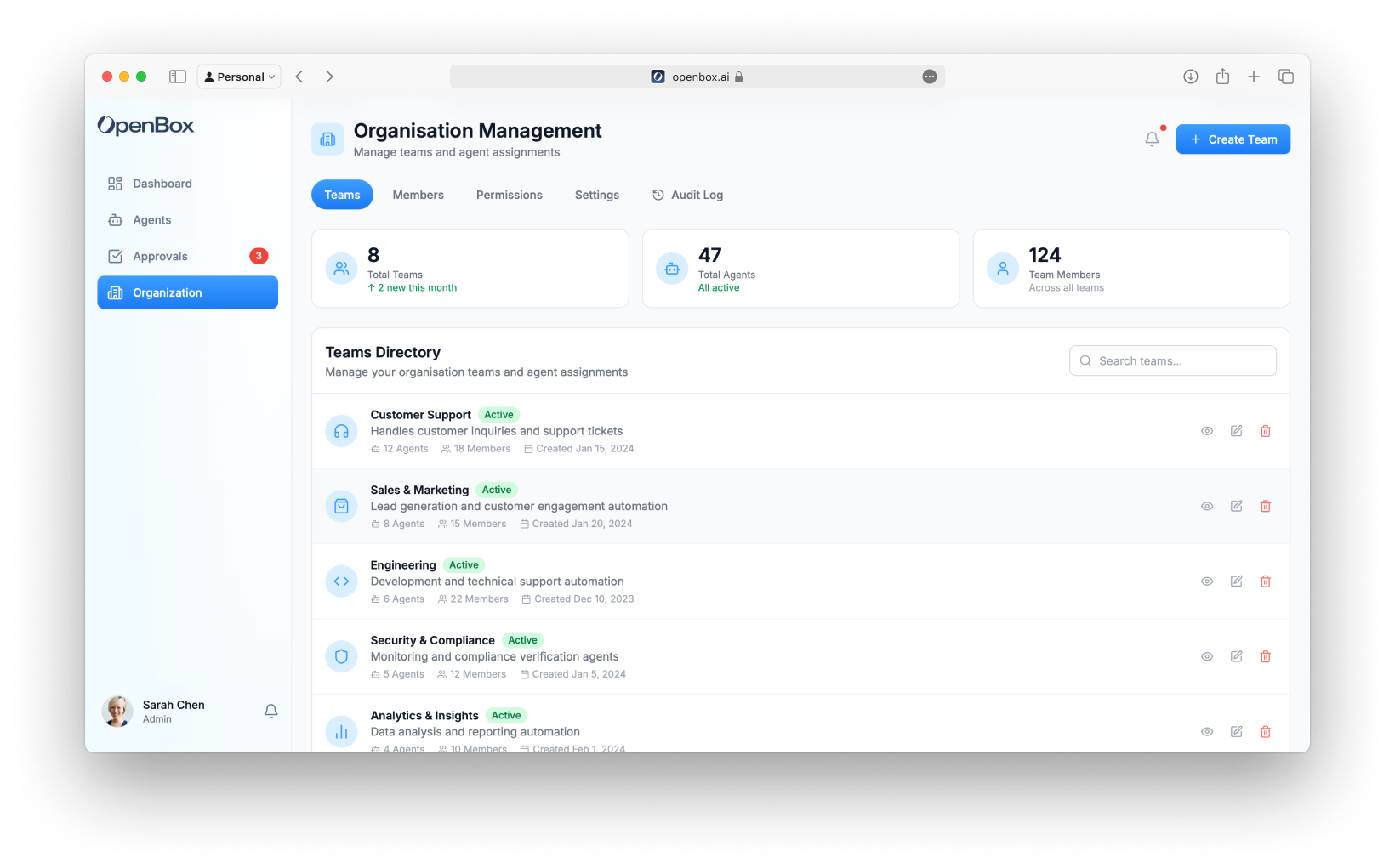Screen dimensions: 1395x868
Task: Show details for Engineering team
Action: tap(1206, 582)
